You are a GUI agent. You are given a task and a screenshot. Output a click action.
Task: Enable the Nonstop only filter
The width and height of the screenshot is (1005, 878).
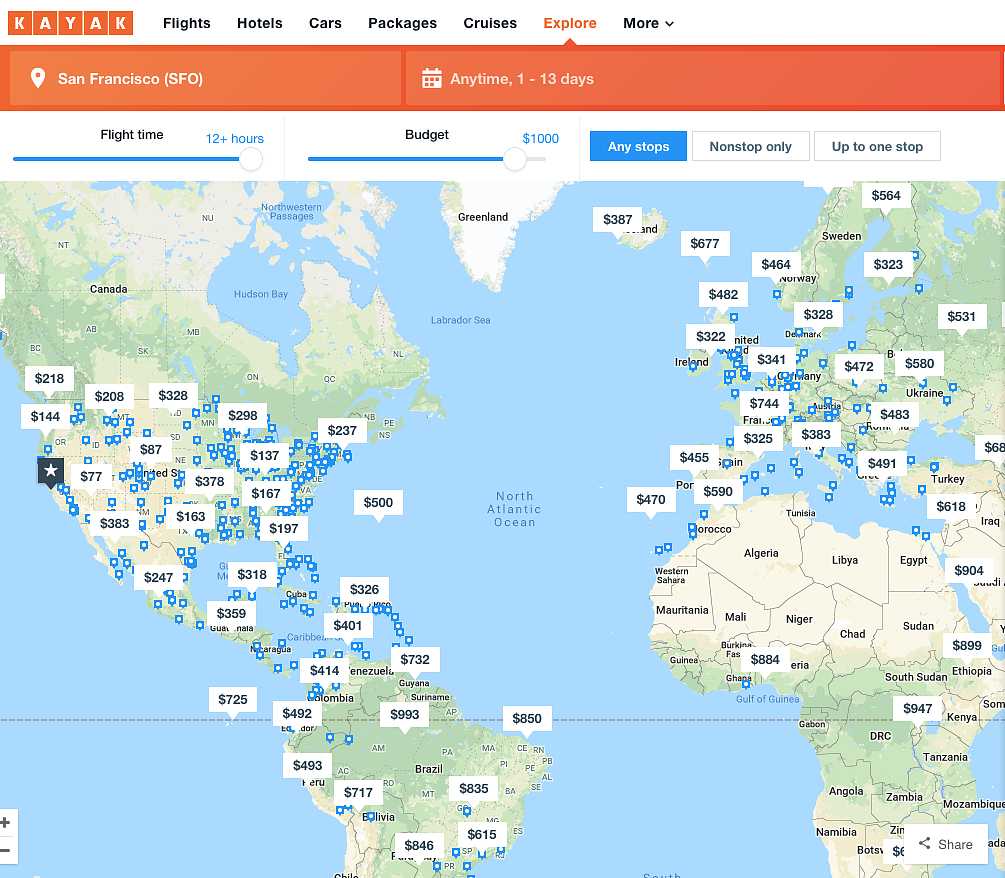[750, 146]
